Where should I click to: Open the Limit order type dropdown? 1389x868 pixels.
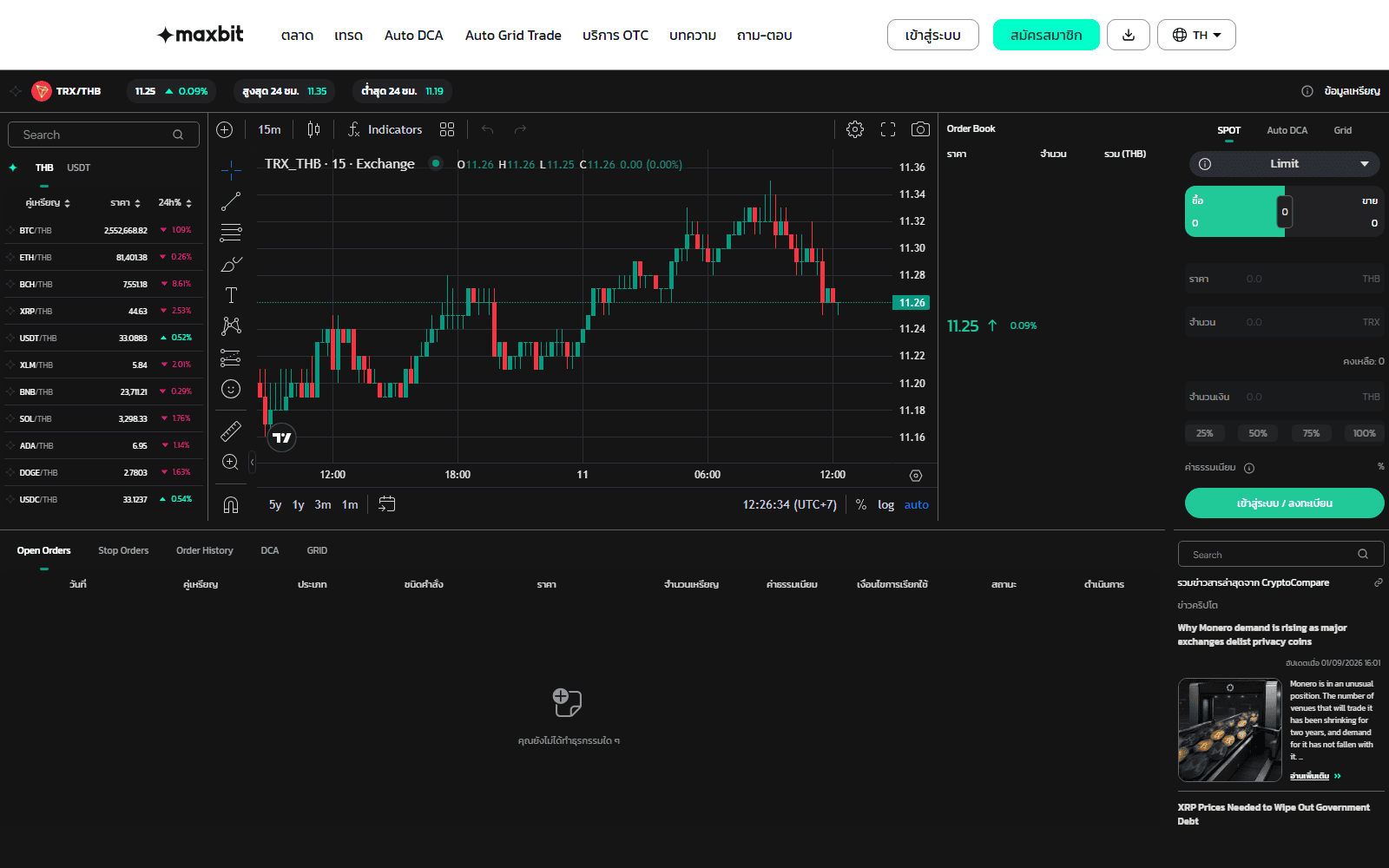pos(1285,163)
